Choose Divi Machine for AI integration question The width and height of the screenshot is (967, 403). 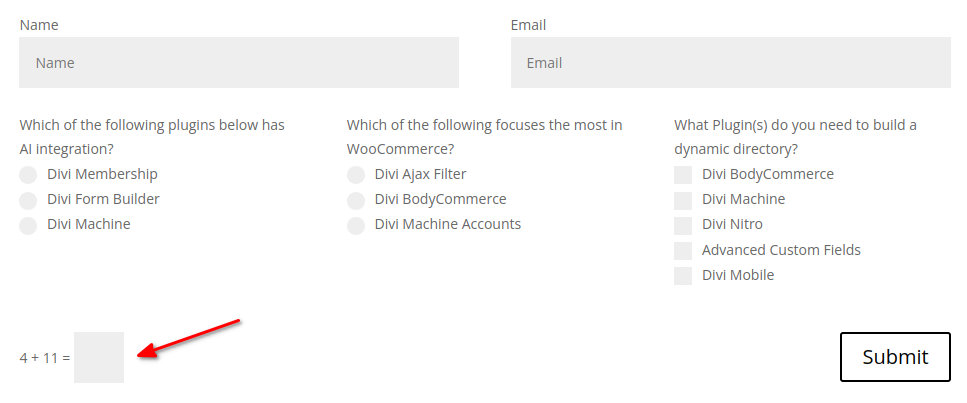coord(28,225)
